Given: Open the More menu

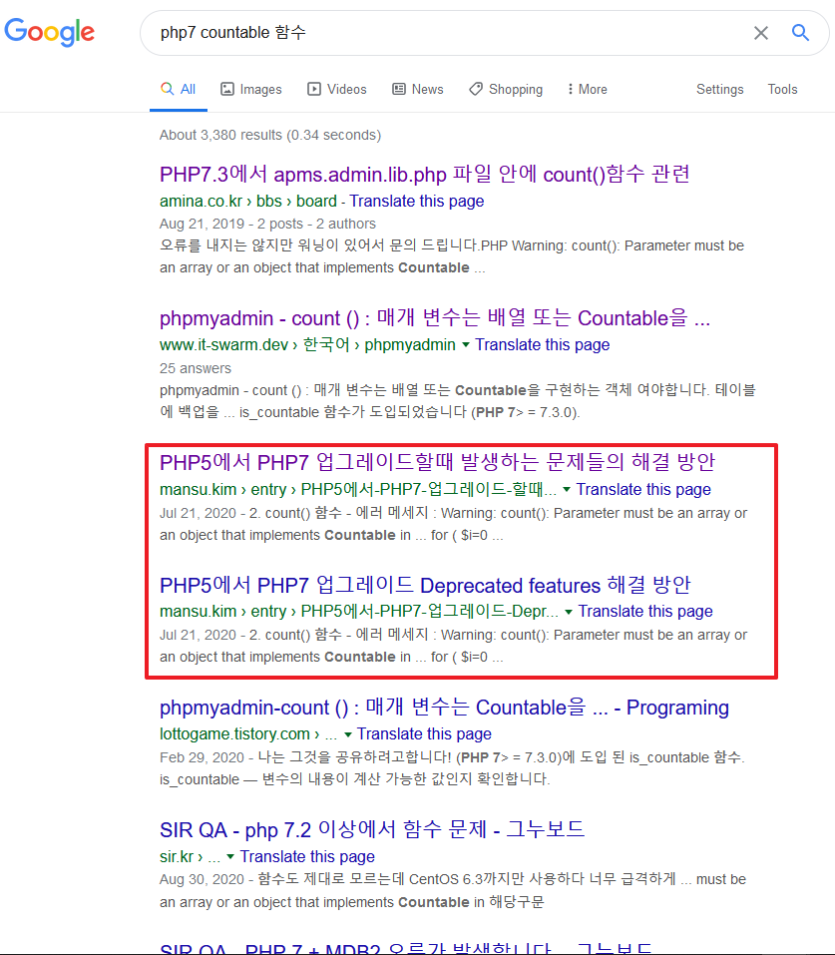Looking at the screenshot, I should tap(588, 90).
